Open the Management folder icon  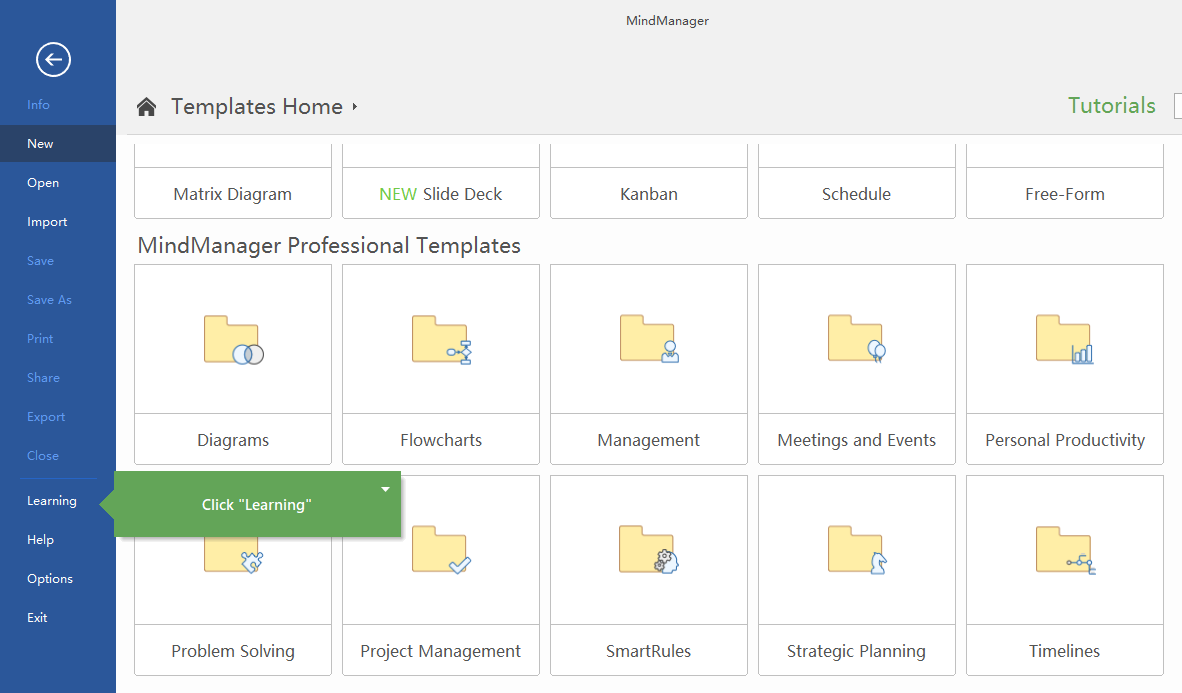(649, 339)
